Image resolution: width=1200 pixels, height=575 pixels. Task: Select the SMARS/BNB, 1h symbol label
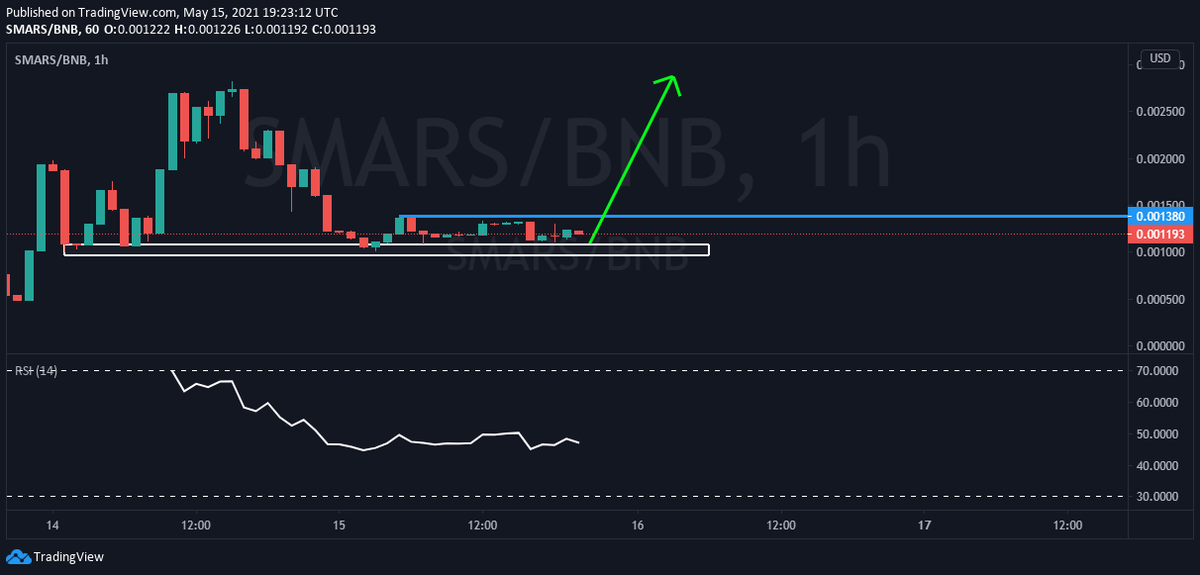61,60
